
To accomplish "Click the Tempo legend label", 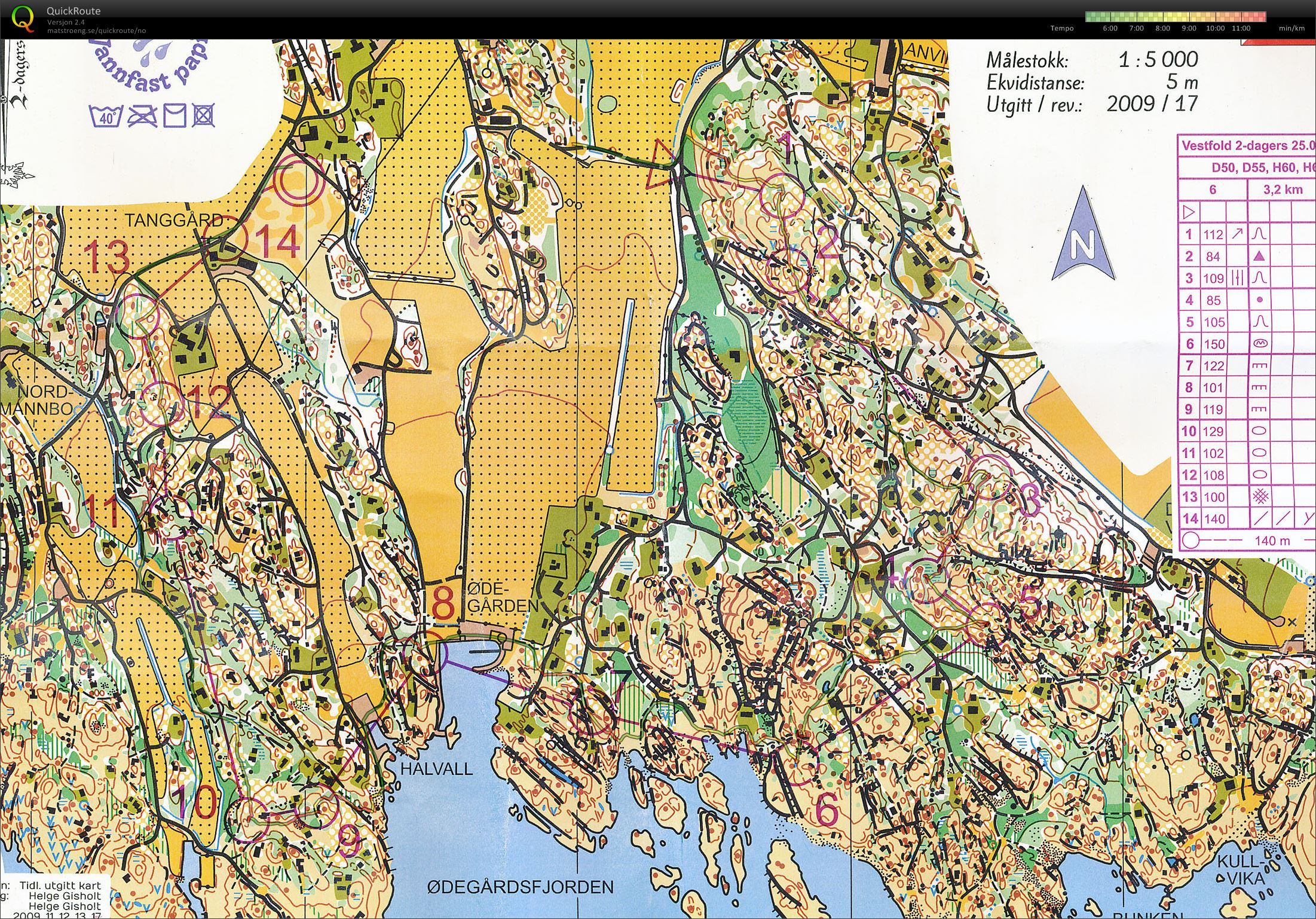I will [x=1062, y=28].
